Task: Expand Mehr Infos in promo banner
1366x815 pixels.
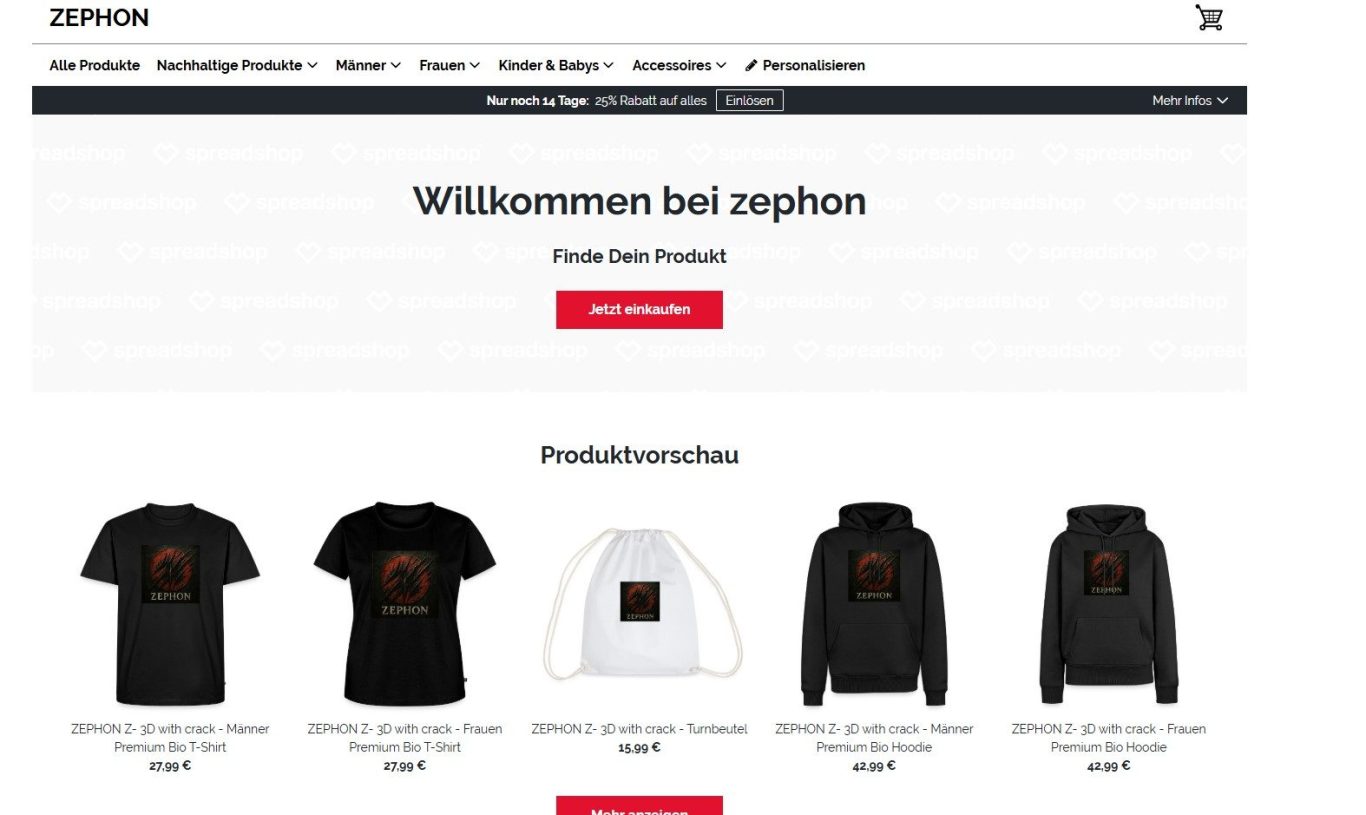Action: [1189, 100]
